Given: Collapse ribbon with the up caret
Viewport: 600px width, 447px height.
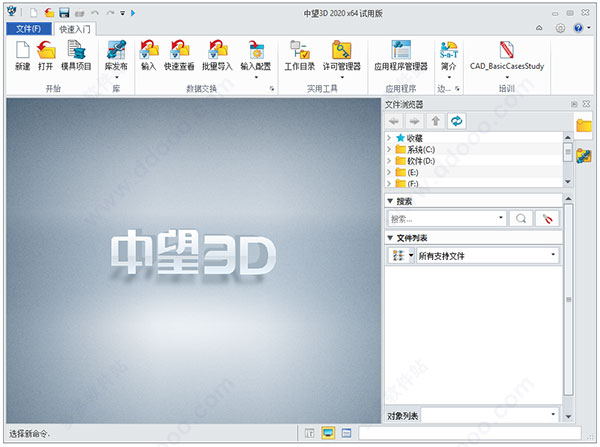Looking at the screenshot, I should tap(539, 28).
